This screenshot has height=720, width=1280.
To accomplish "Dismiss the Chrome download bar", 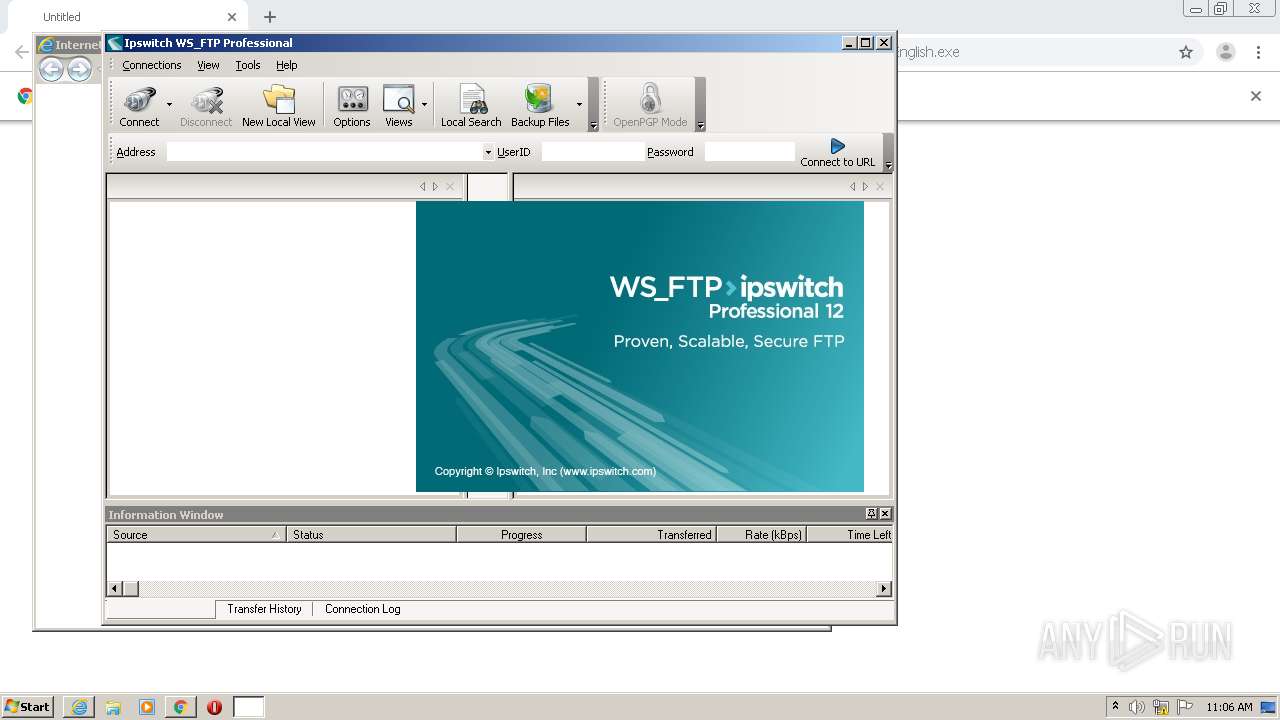I will [1256, 96].
